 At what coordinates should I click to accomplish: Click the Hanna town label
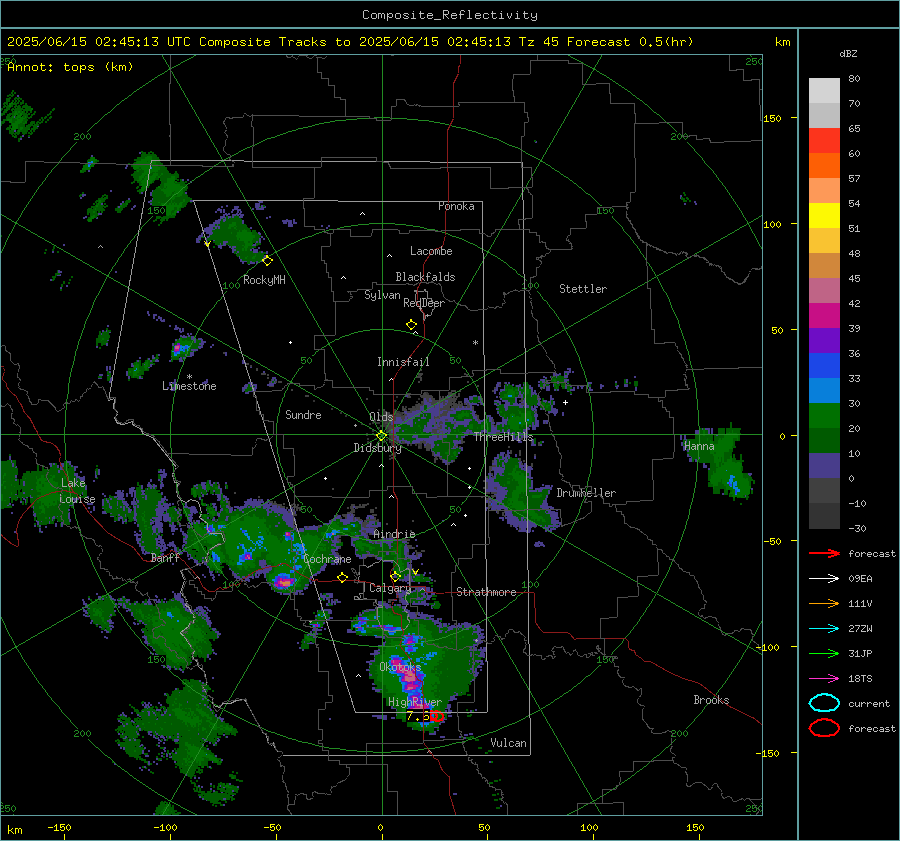click(x=699, y=446)
